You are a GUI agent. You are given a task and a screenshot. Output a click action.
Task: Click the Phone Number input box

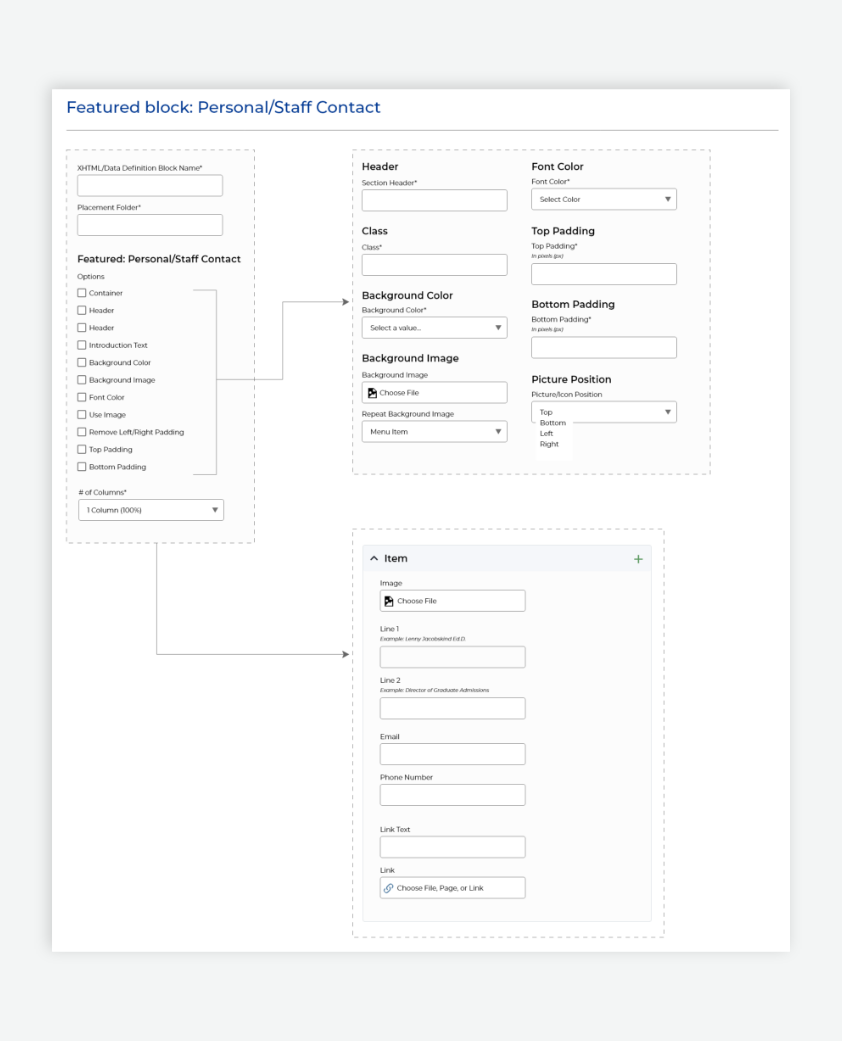click(452, 794)
